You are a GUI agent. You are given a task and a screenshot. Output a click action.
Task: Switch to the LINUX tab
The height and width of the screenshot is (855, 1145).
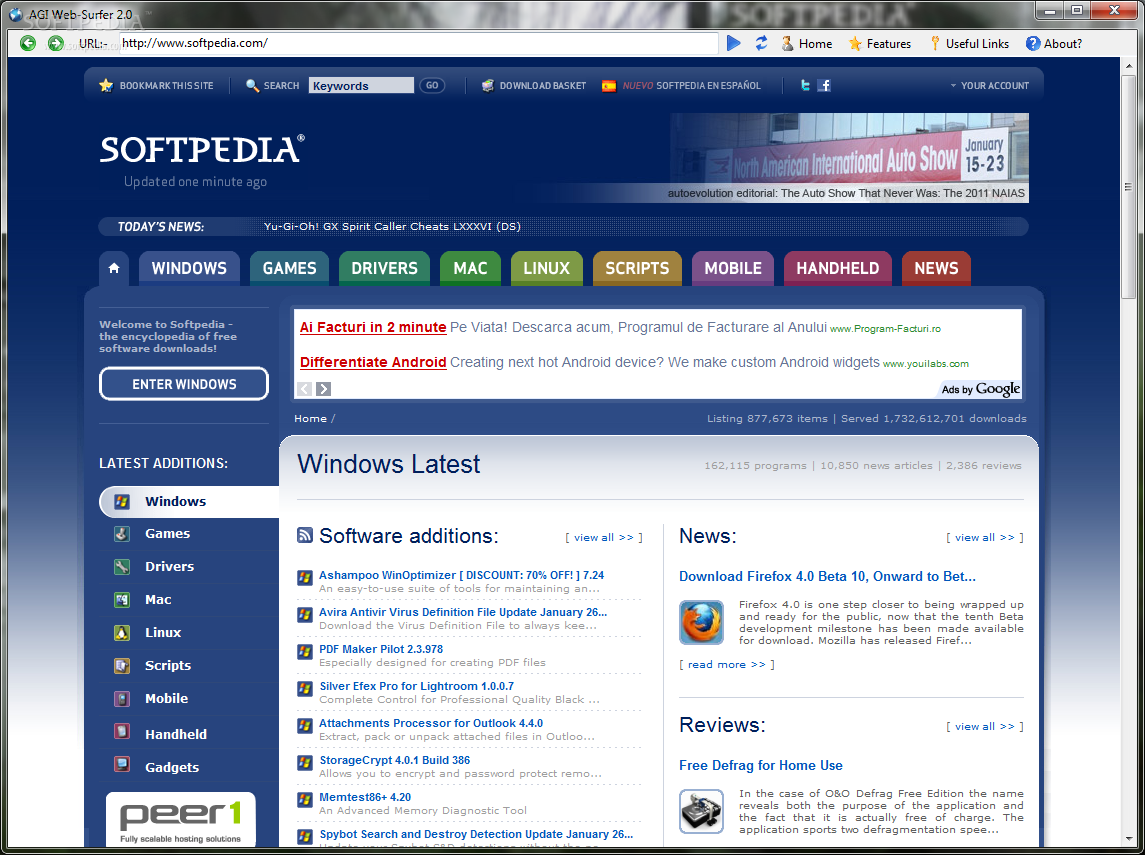coord(546,268)
